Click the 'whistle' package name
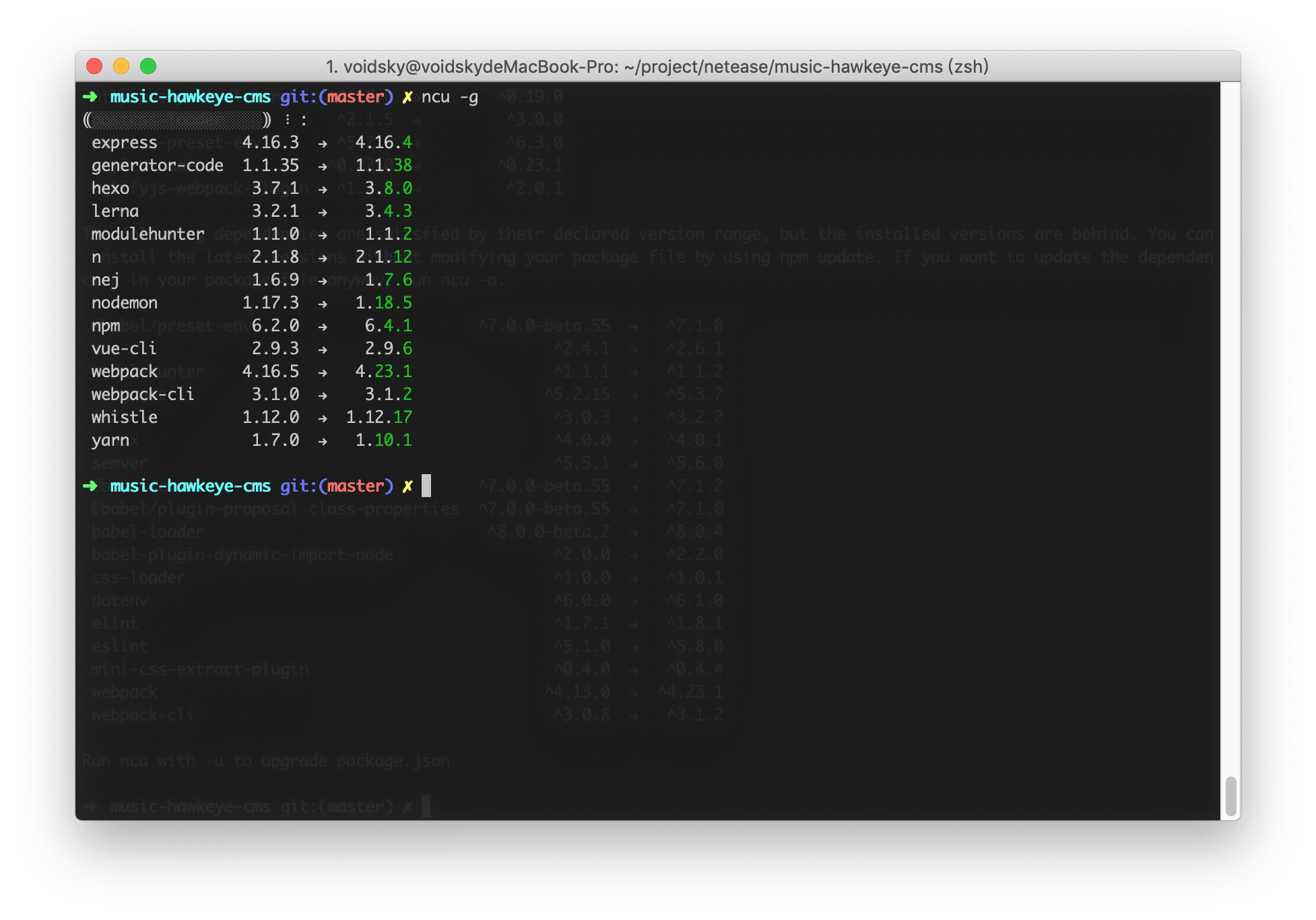The width and height of the screenshot is (1316, 920). (x=125, y=418)
